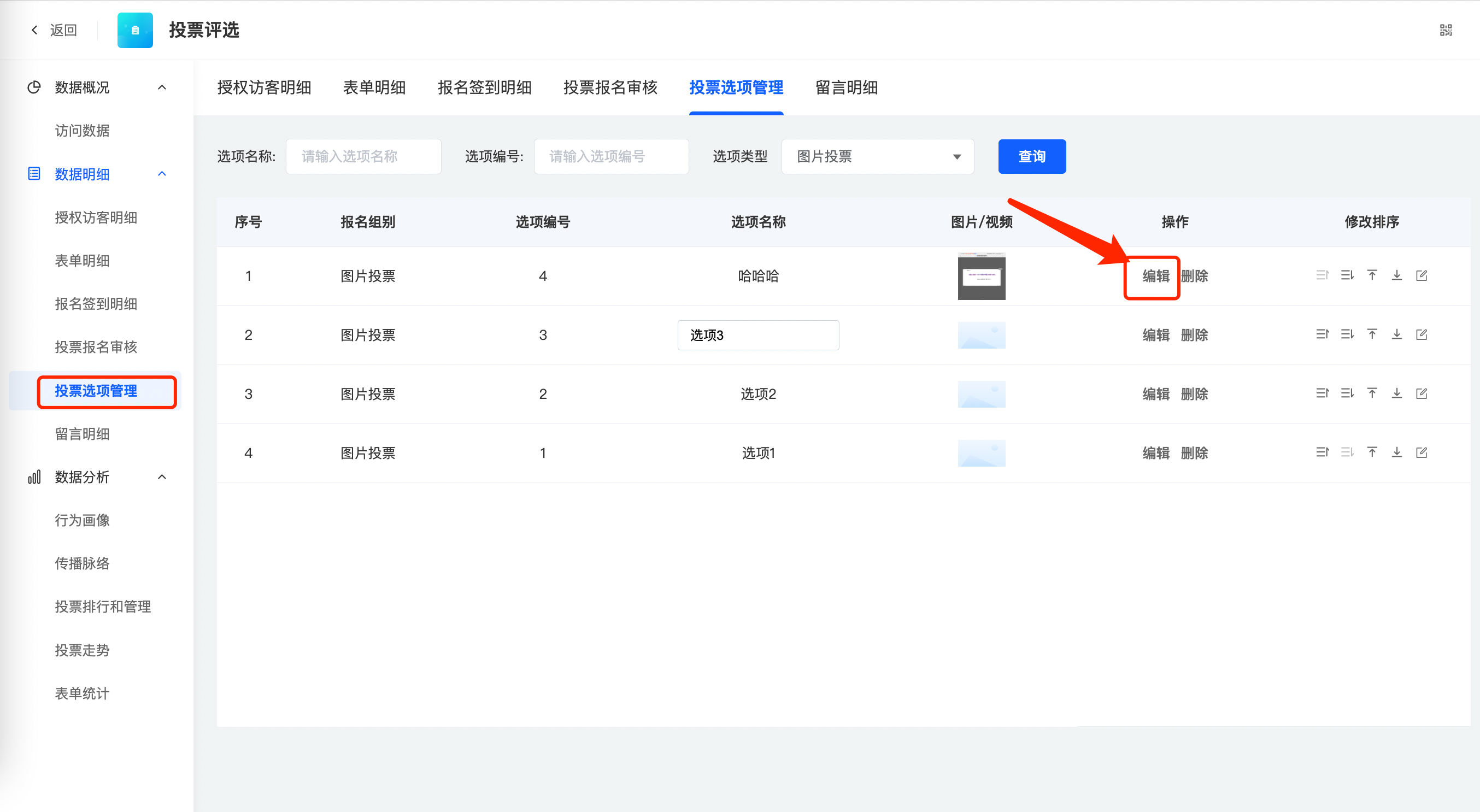Click 编辑 for the 选项3 row
Image resolution: width=1480 pixels, height=812 pixels.
tap(1156, 336)
